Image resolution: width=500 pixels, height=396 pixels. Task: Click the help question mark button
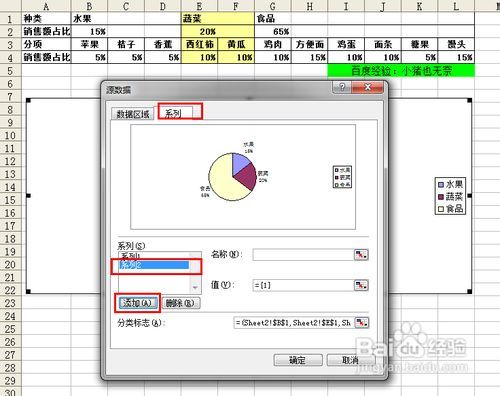click(x=342, y=87)
